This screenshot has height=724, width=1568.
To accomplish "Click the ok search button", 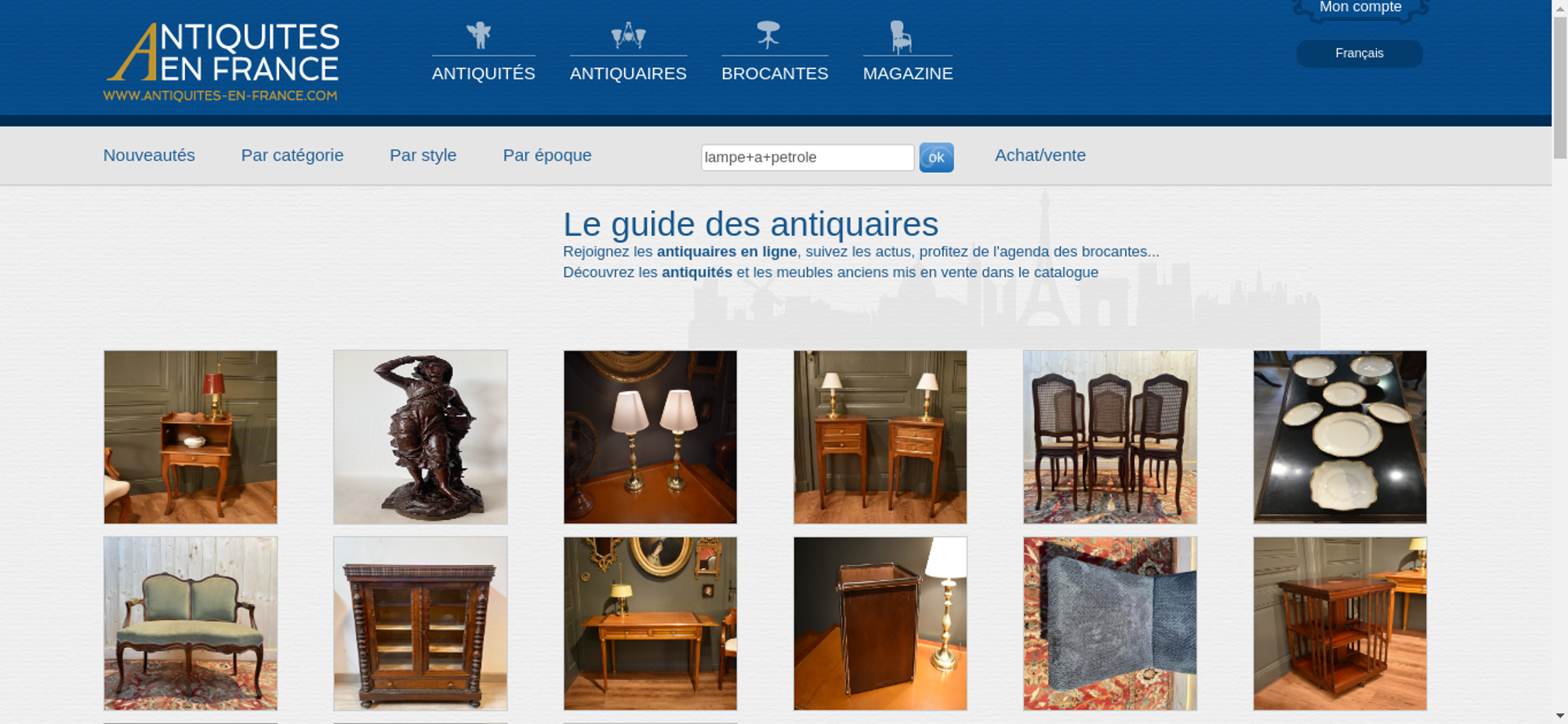I will pyautogui.click(x=936, y=158).
